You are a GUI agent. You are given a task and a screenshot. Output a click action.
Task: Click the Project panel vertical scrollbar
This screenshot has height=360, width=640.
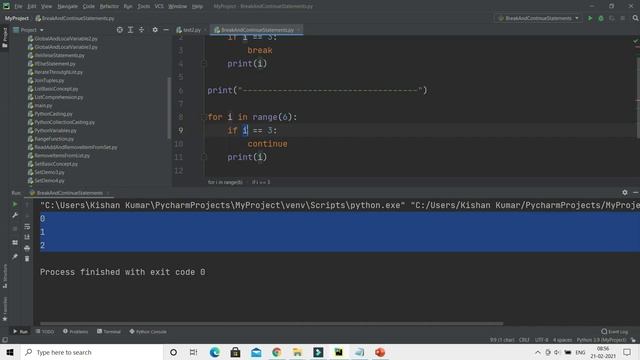pos(169,108)
